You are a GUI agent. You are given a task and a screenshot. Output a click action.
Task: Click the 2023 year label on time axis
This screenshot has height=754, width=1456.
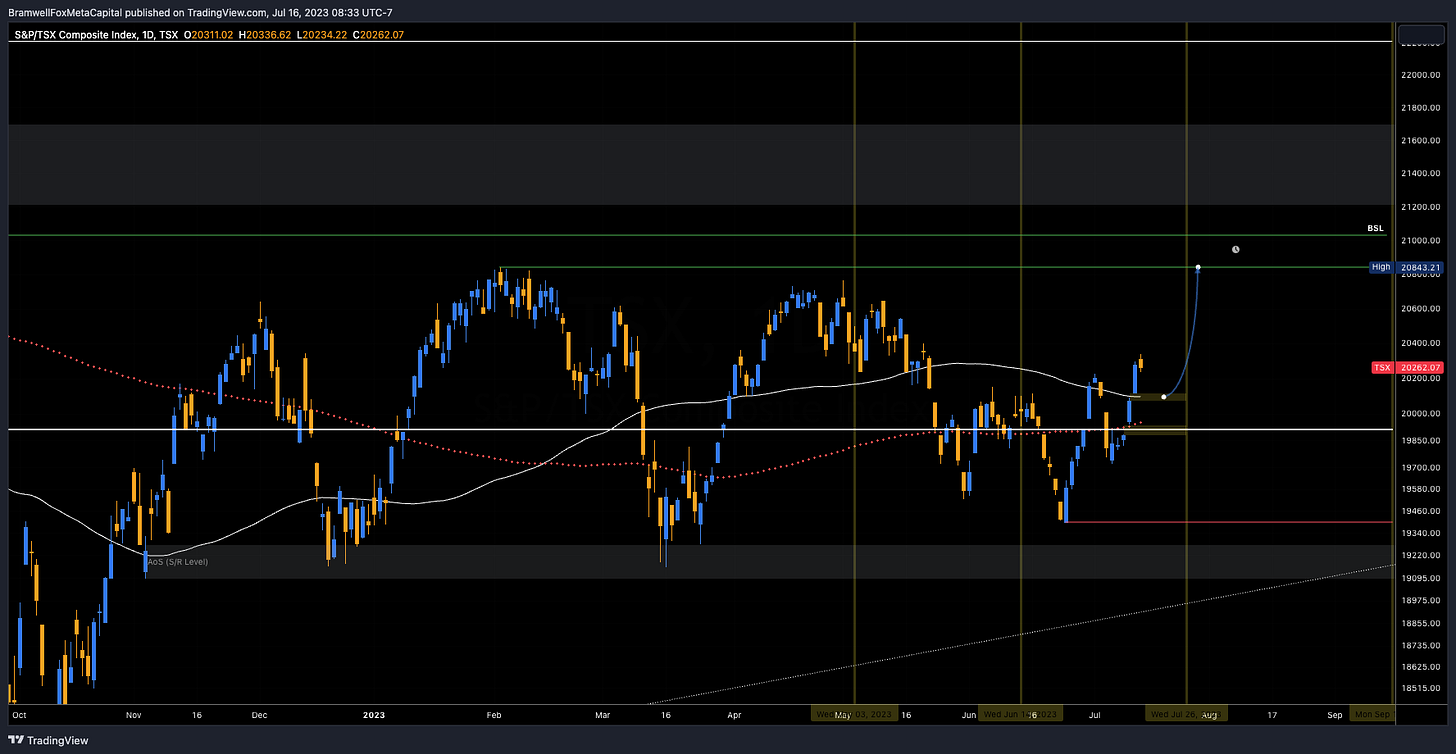tap(374, 715)
